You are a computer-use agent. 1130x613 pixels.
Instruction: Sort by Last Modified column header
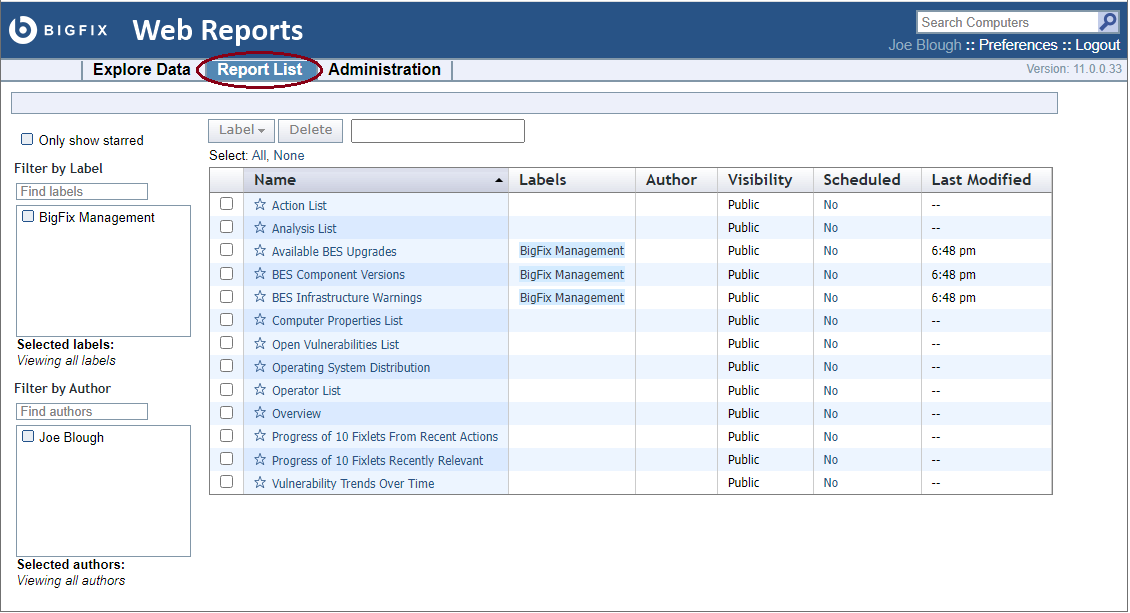tap(986, 180)
